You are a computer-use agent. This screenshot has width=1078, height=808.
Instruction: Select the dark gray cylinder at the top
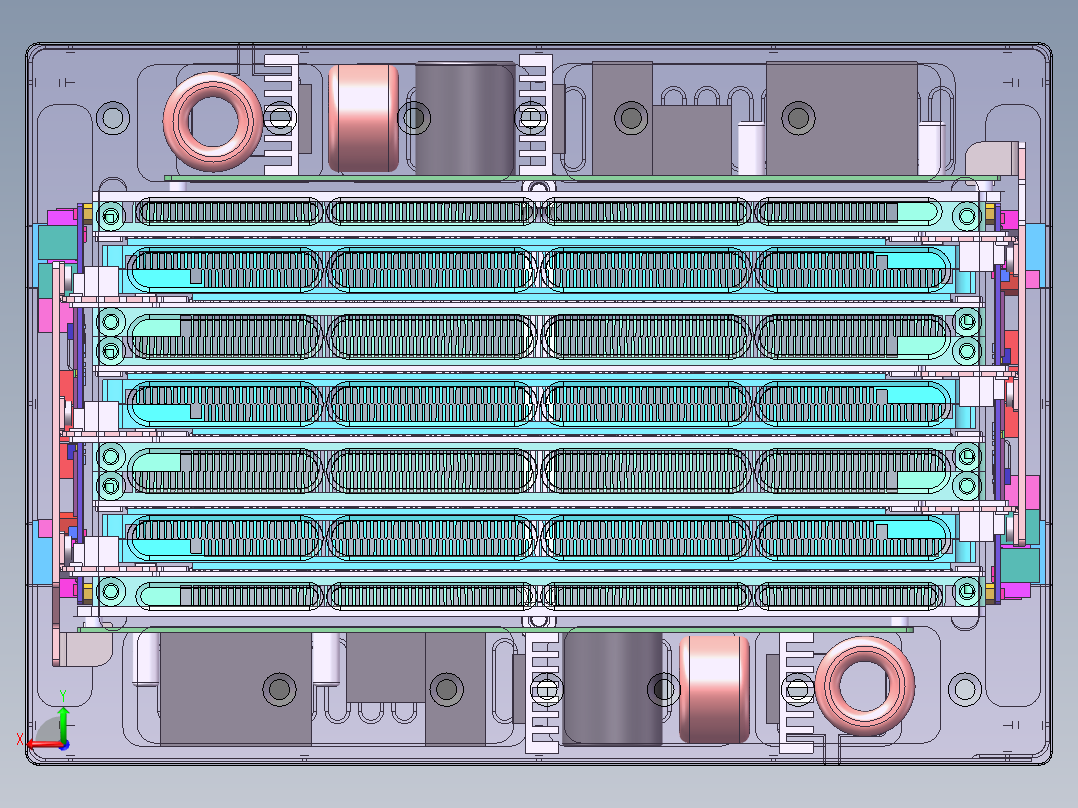click(x=465, y=118)
